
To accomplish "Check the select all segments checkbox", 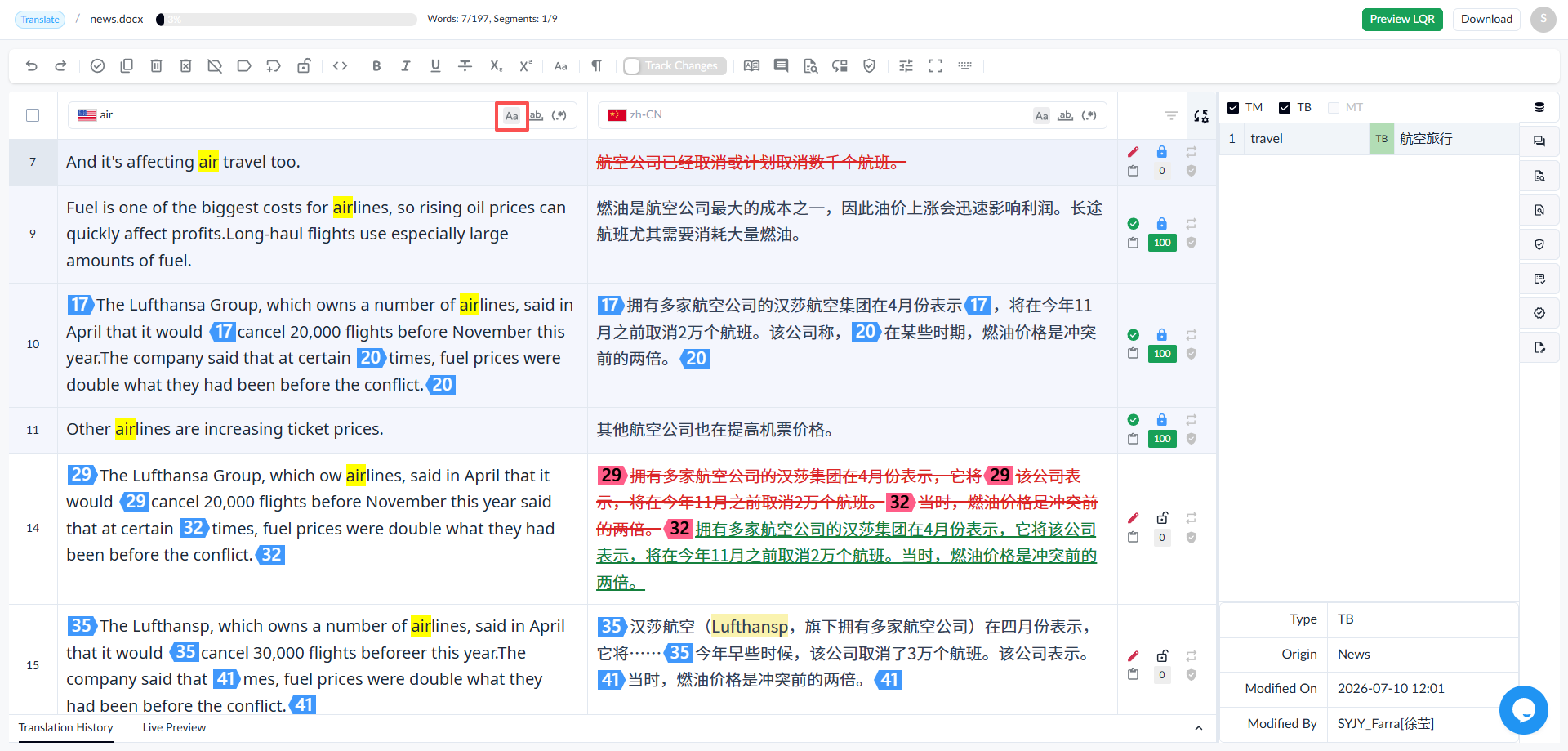I will (x=33, y=115).
